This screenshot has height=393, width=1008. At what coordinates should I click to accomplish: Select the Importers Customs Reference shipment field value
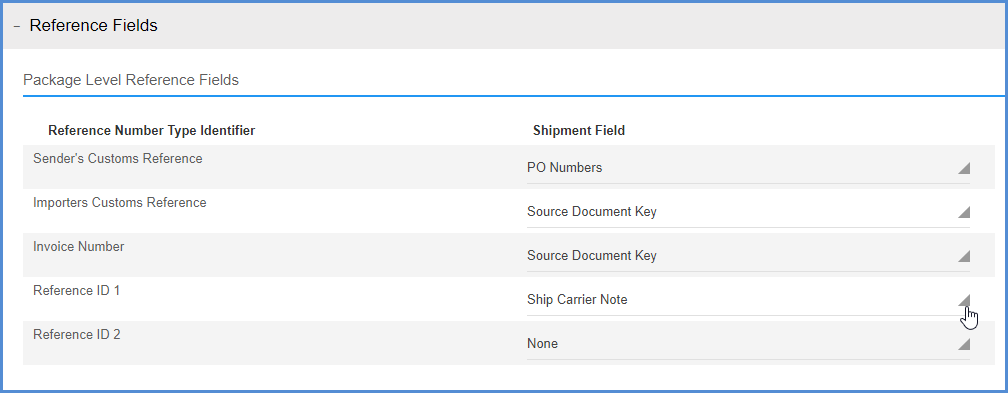[x=748, y=212]
